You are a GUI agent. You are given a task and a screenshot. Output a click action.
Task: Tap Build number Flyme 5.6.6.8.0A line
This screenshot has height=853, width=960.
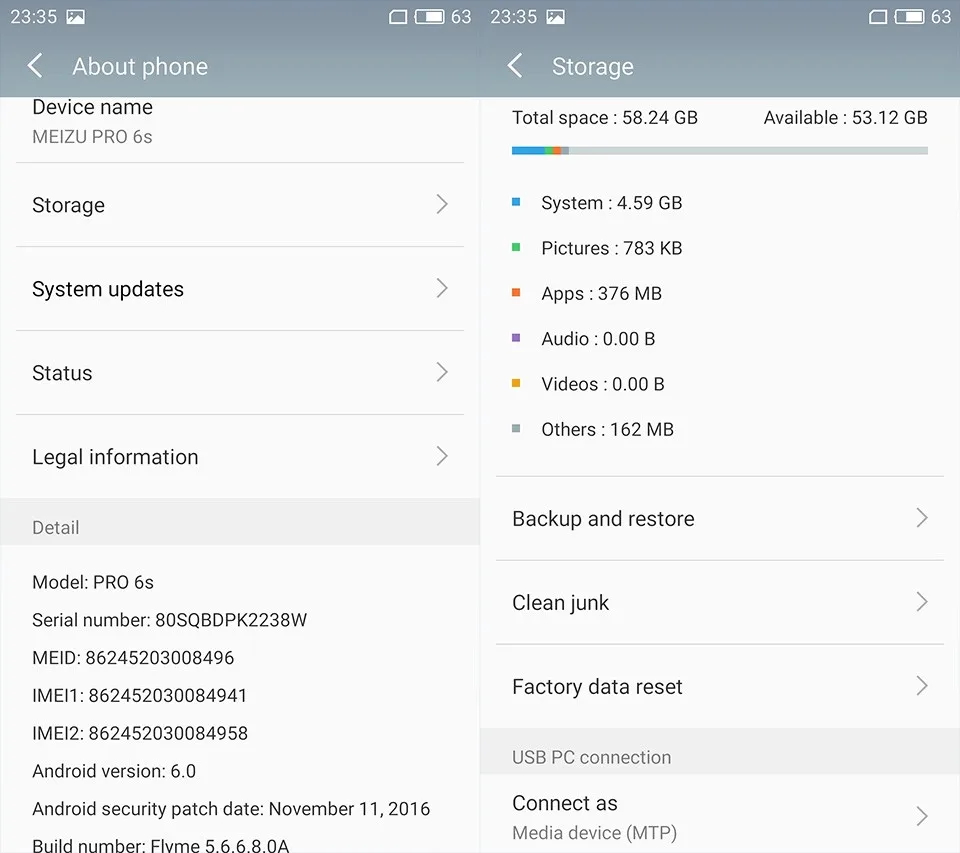point(160,845)
